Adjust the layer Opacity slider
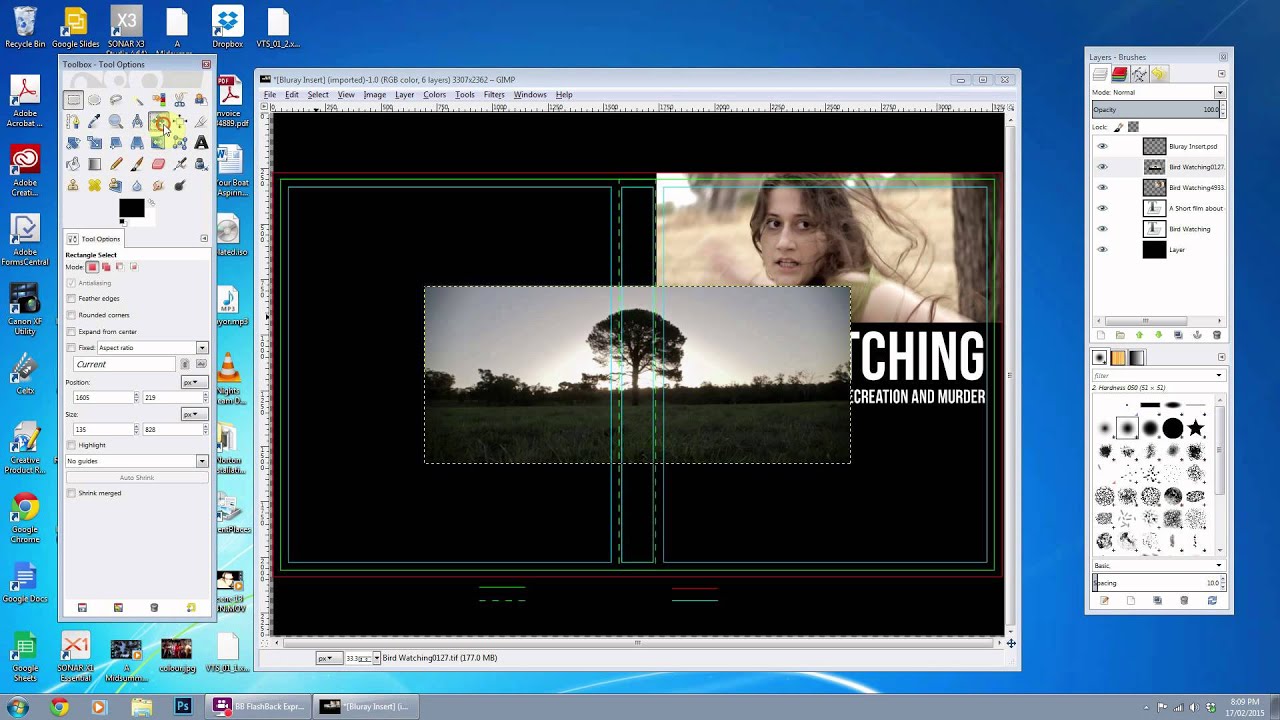The image size is (1280, 720). pos(1157,110)
